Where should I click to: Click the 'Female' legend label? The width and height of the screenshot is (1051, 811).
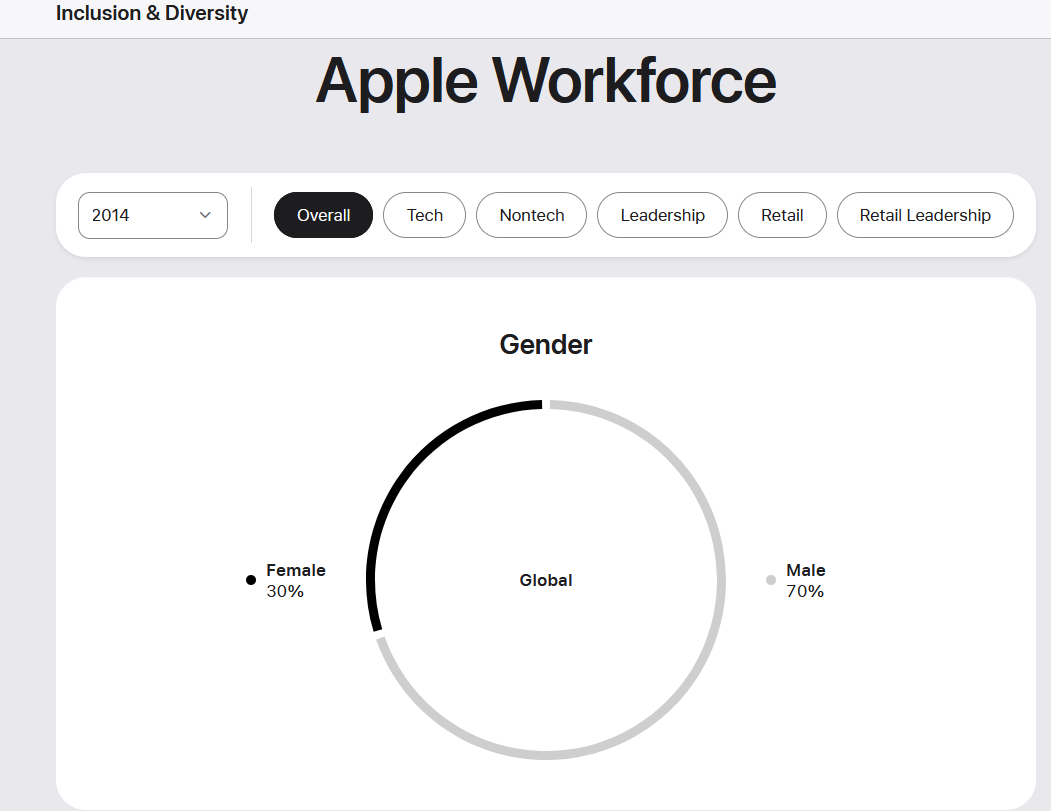coord(296,570)
